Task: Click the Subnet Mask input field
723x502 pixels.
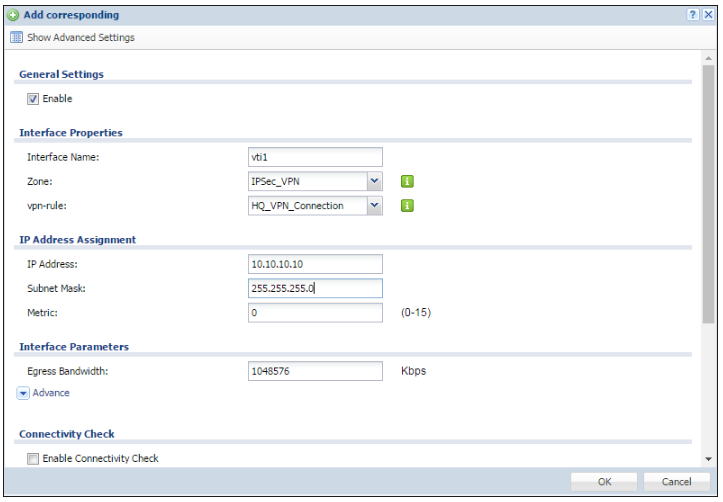Action: 315,289
